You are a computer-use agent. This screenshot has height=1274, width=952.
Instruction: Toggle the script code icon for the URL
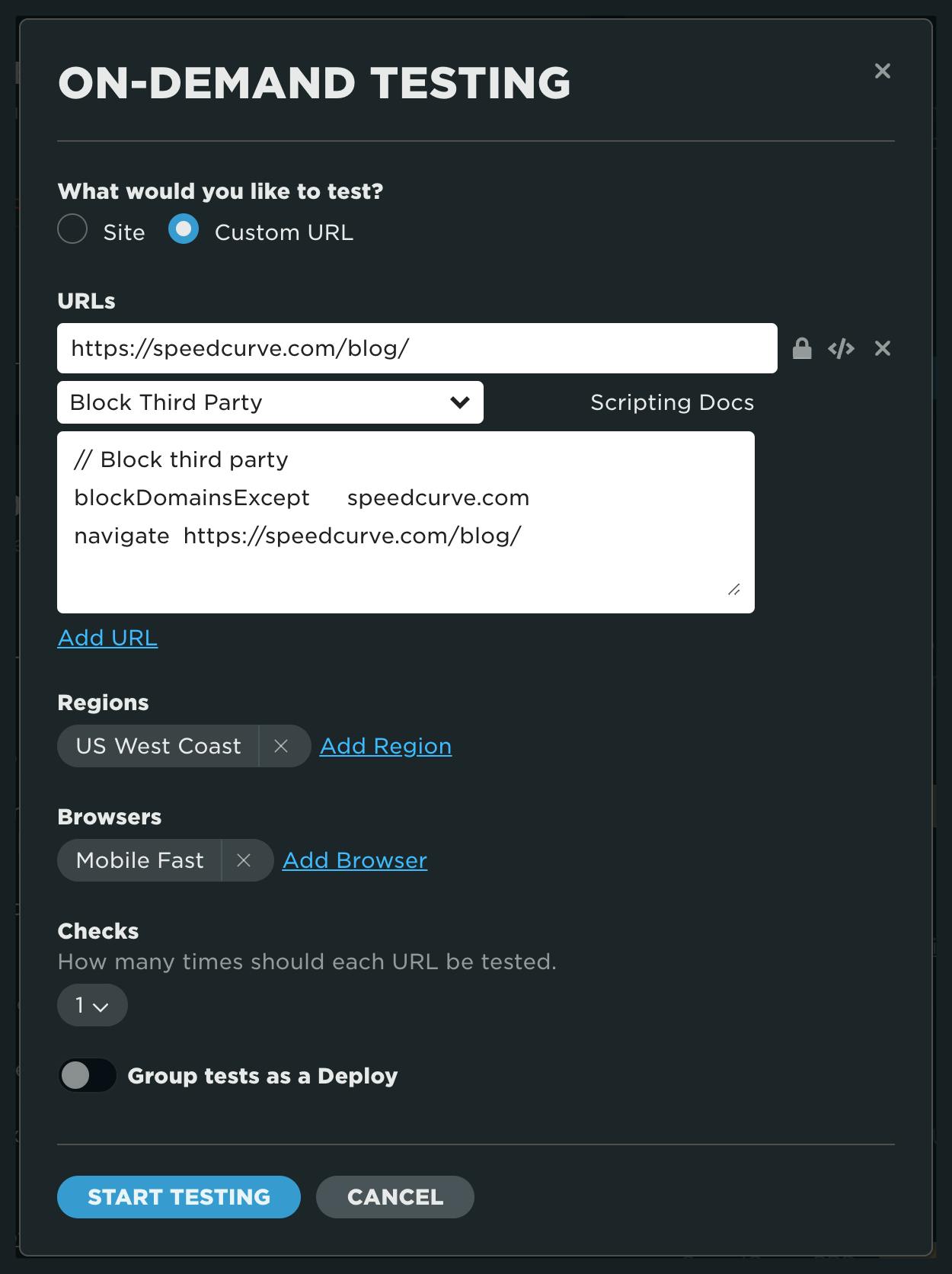point(841,348)
